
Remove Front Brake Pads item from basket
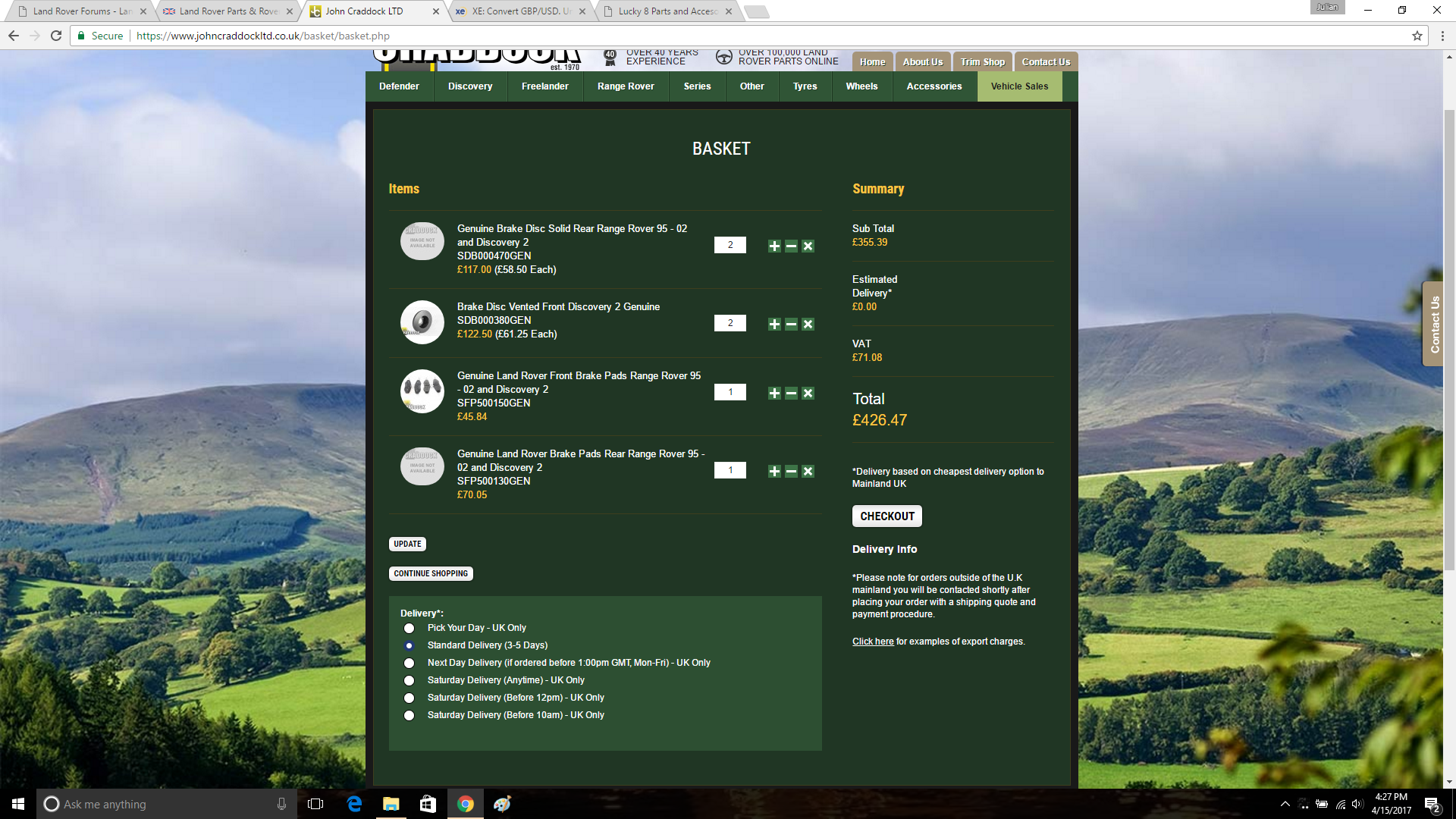[x=808, y=393]
